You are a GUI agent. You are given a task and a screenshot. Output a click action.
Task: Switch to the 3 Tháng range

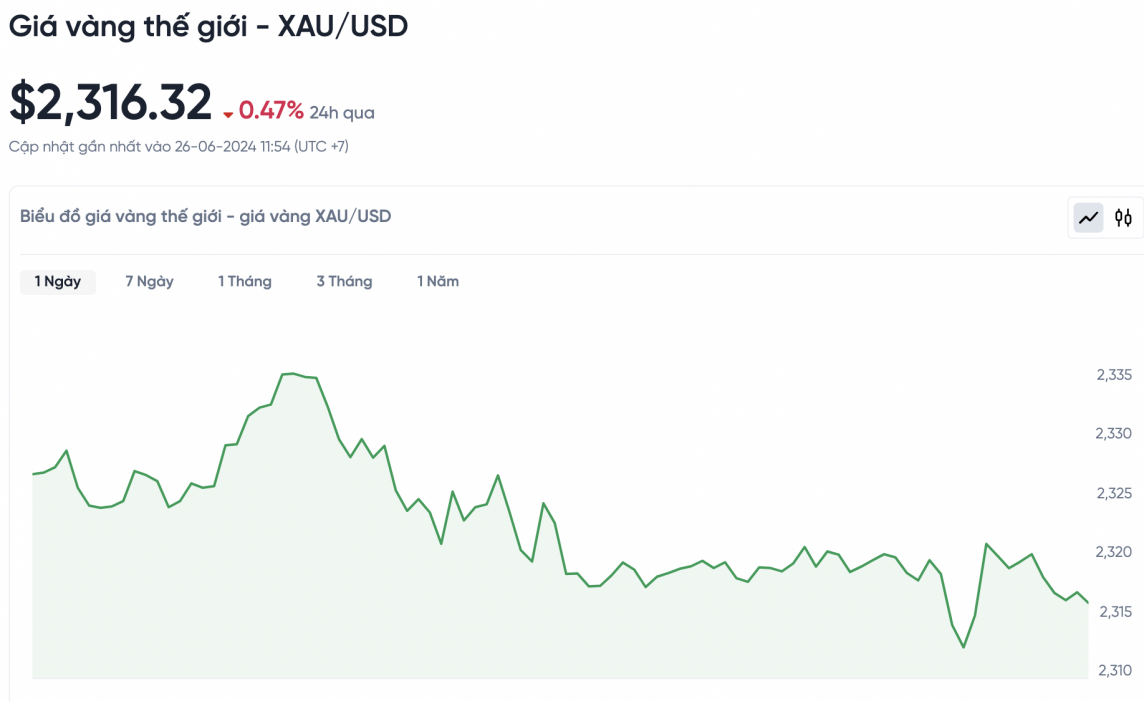(x=344, y=281)
